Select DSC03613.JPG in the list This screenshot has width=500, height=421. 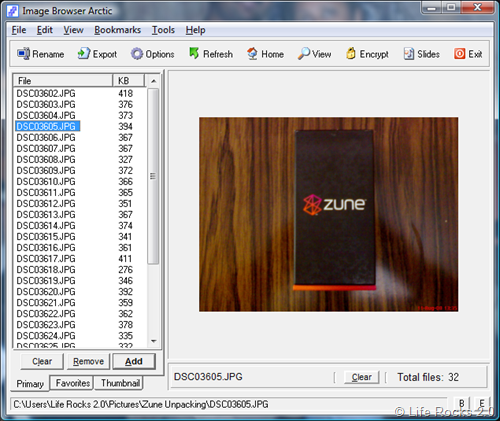pos(46,214)
